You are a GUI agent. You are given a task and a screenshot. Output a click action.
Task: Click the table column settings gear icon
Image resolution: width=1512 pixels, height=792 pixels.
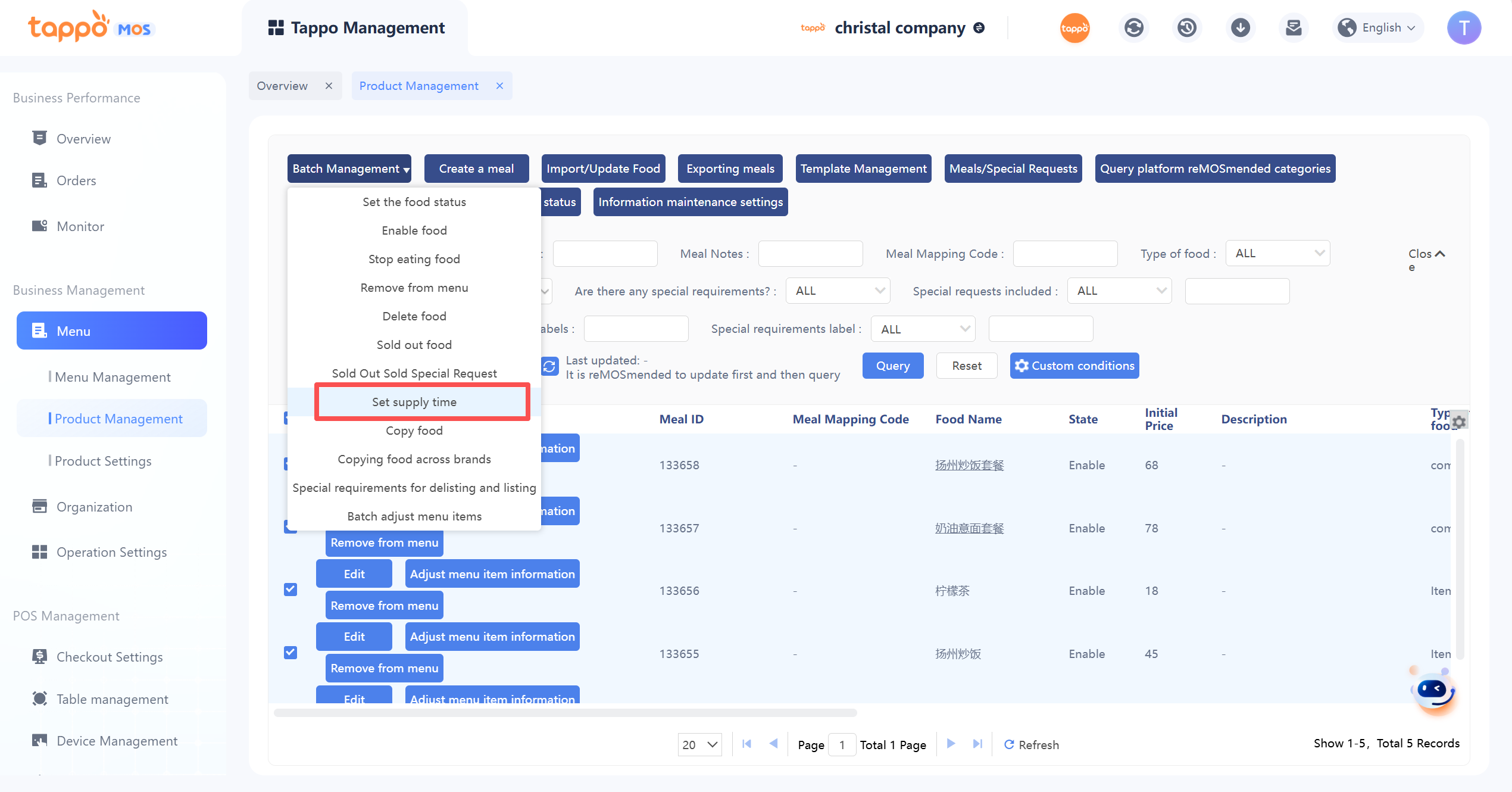pyautogui.click(x=1458, y=422)
